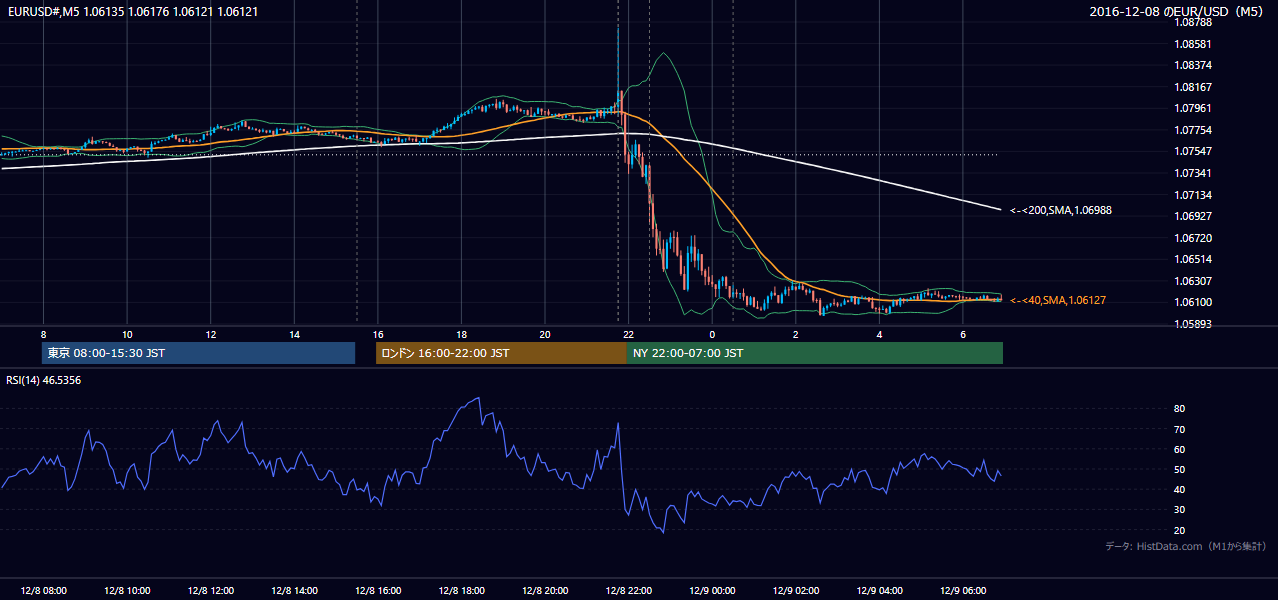
Task: Click the 12/9 00:00 date axis label
Action: [712, 591]
